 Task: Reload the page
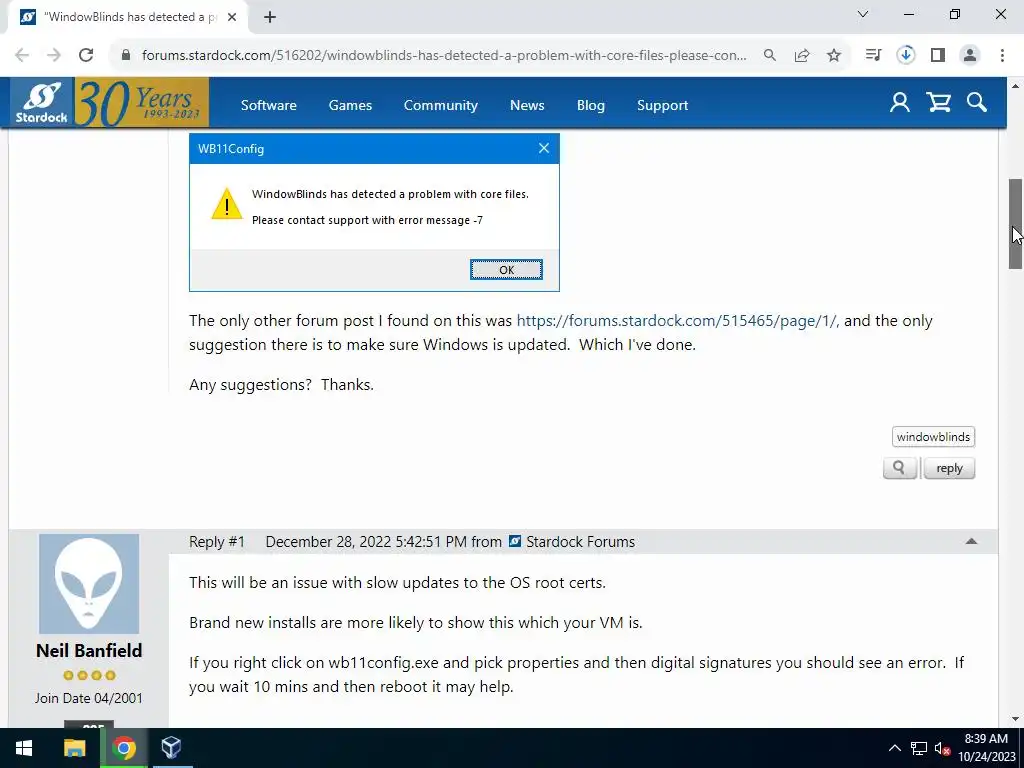(86, 56)
